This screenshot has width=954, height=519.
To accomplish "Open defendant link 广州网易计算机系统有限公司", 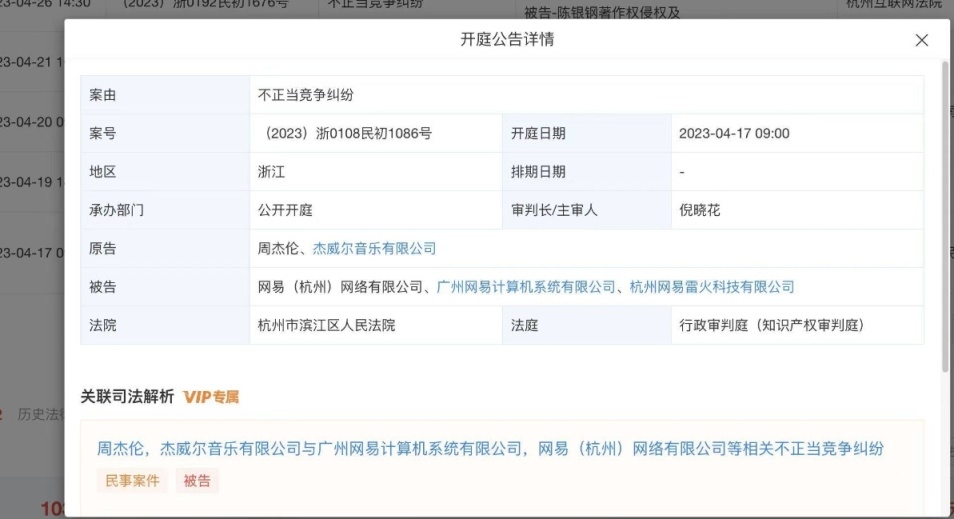I will coord(526,287).
